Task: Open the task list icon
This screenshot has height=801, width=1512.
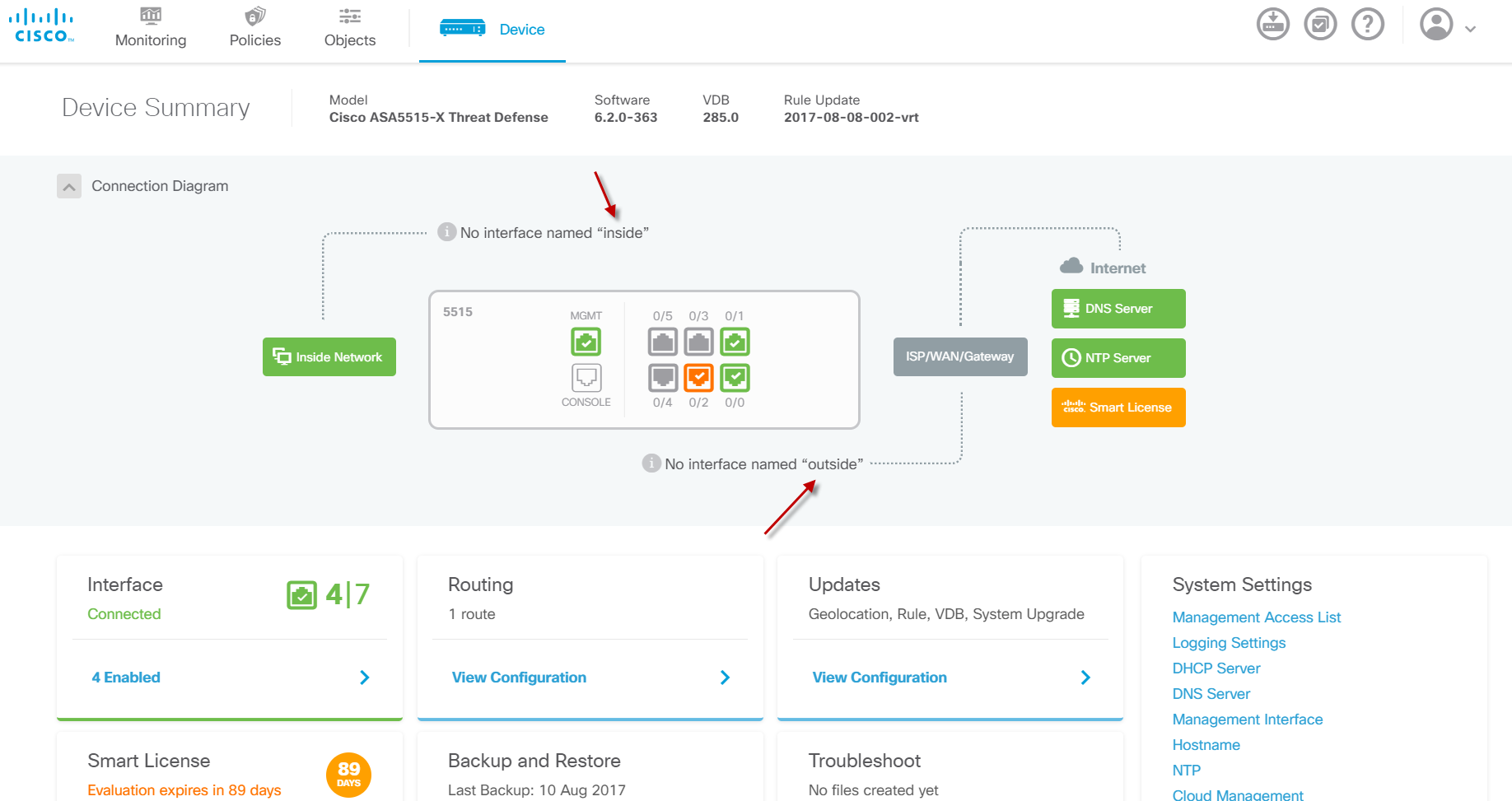Action: coord(1320,24)
